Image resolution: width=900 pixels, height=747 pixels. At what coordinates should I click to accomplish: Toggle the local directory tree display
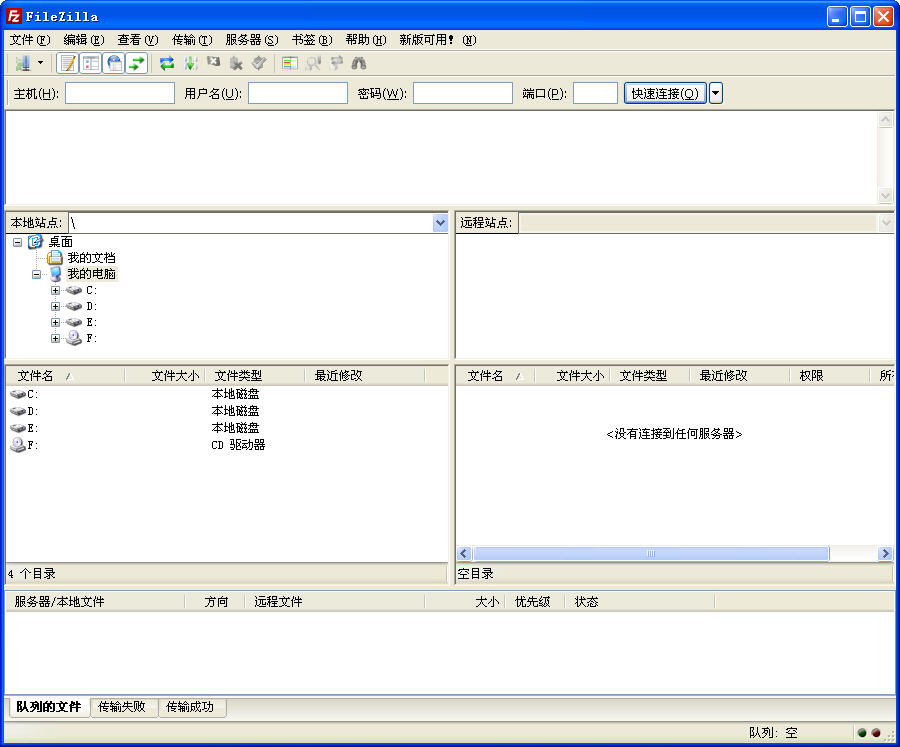pos(91,63)
